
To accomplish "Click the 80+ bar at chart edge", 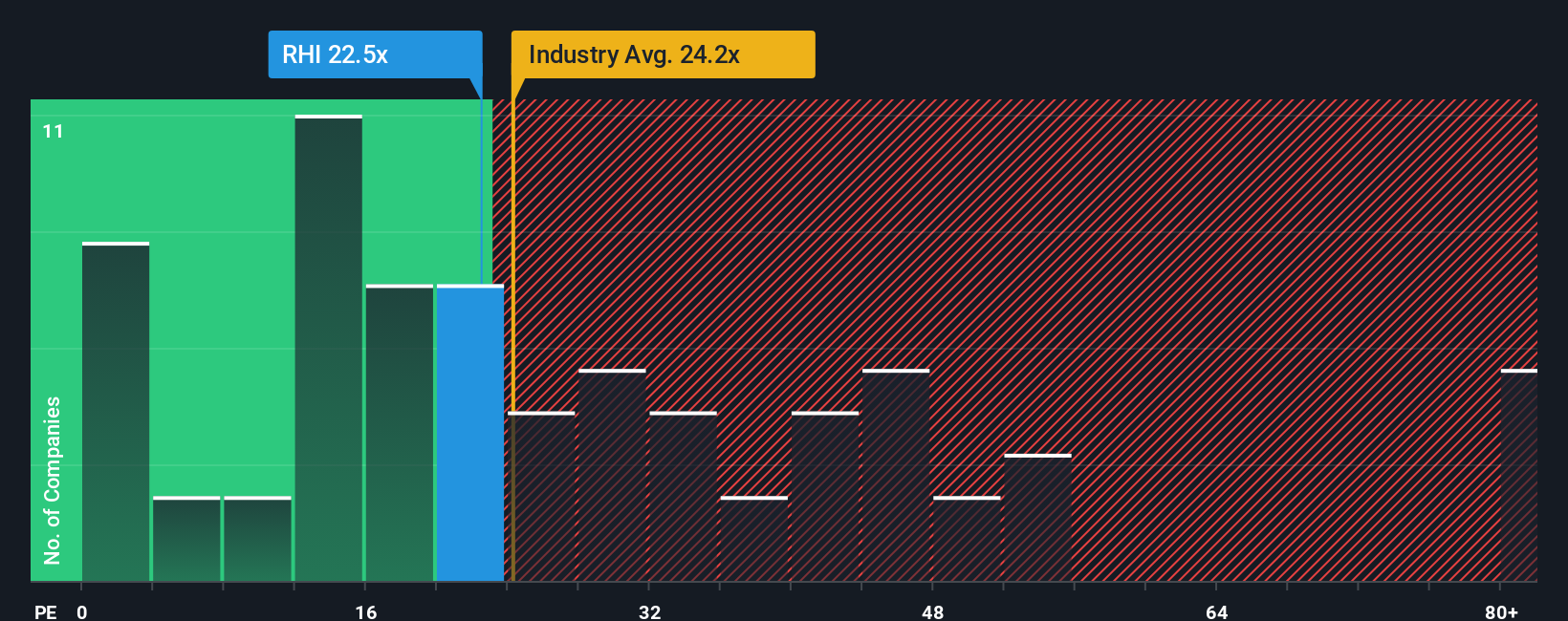I will (1519, 475).
